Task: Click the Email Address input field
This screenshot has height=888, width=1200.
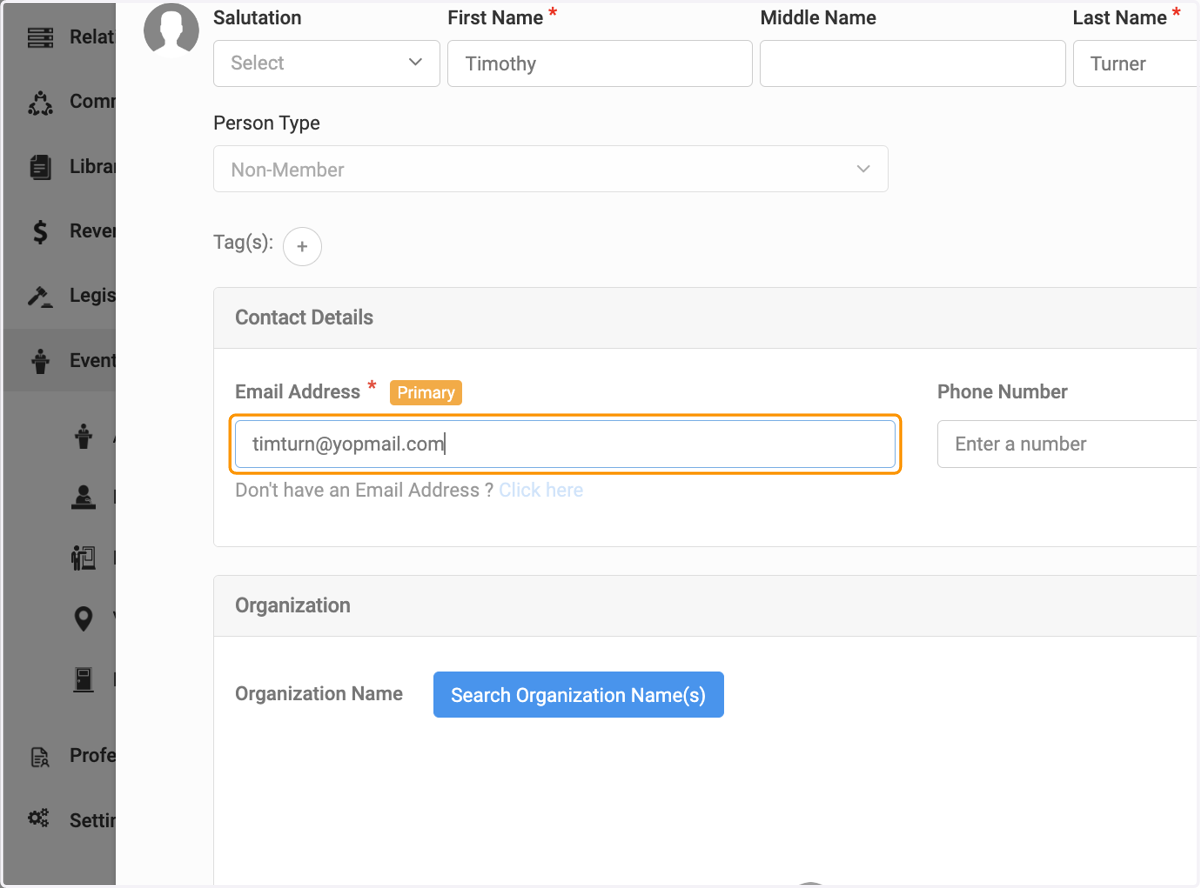Action: (x=565, y=444)
